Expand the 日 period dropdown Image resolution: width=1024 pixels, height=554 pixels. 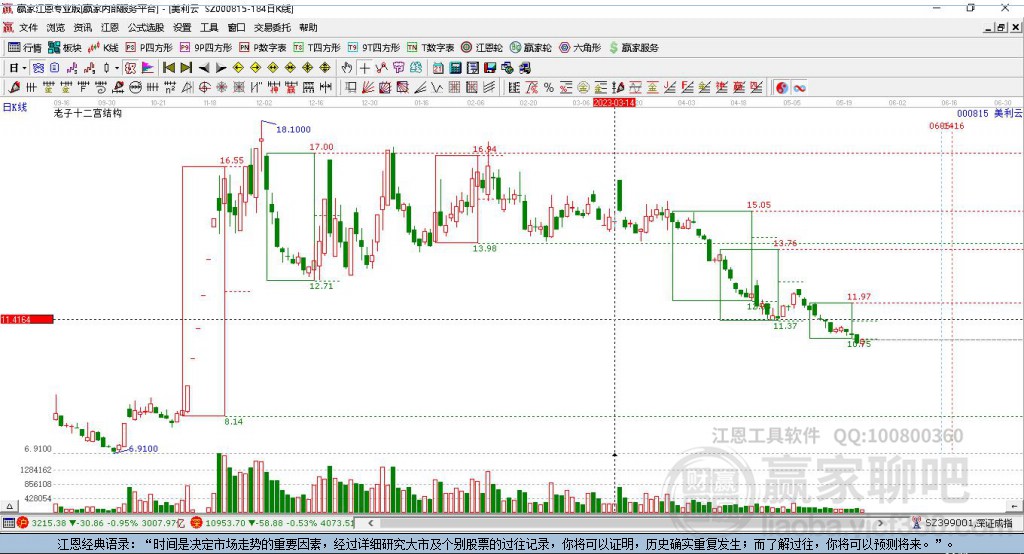[25, 68]
